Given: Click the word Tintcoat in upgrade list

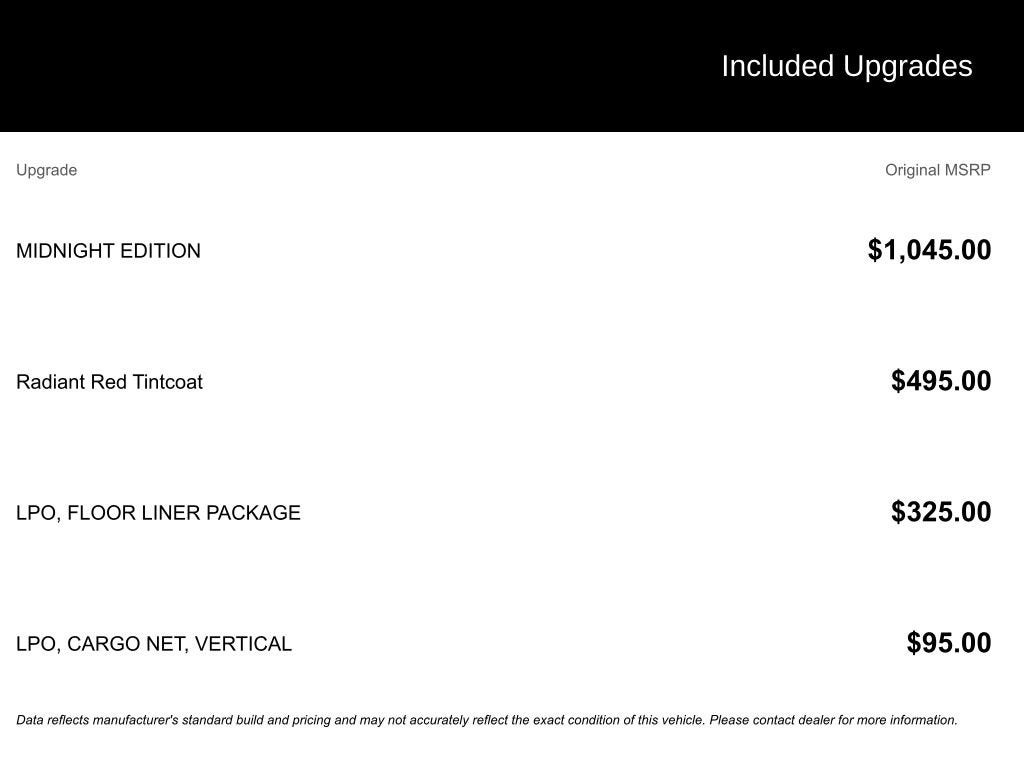Looking at the screenshot, I should pos(167,382).
